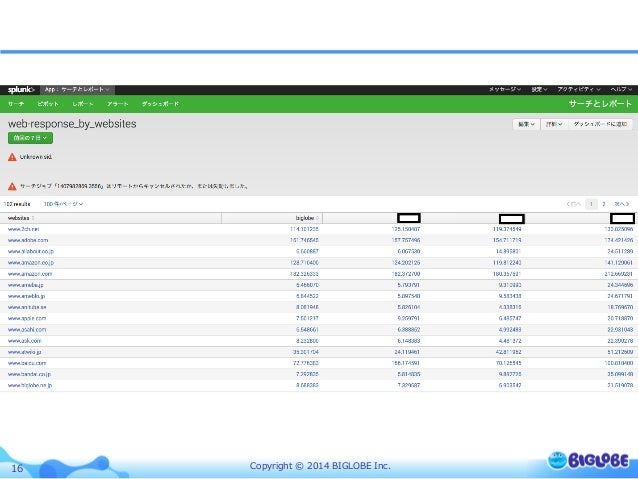Click the biglobe value in the www.amazon.co.jp row
638x479 pixels.
coord(304,263)
